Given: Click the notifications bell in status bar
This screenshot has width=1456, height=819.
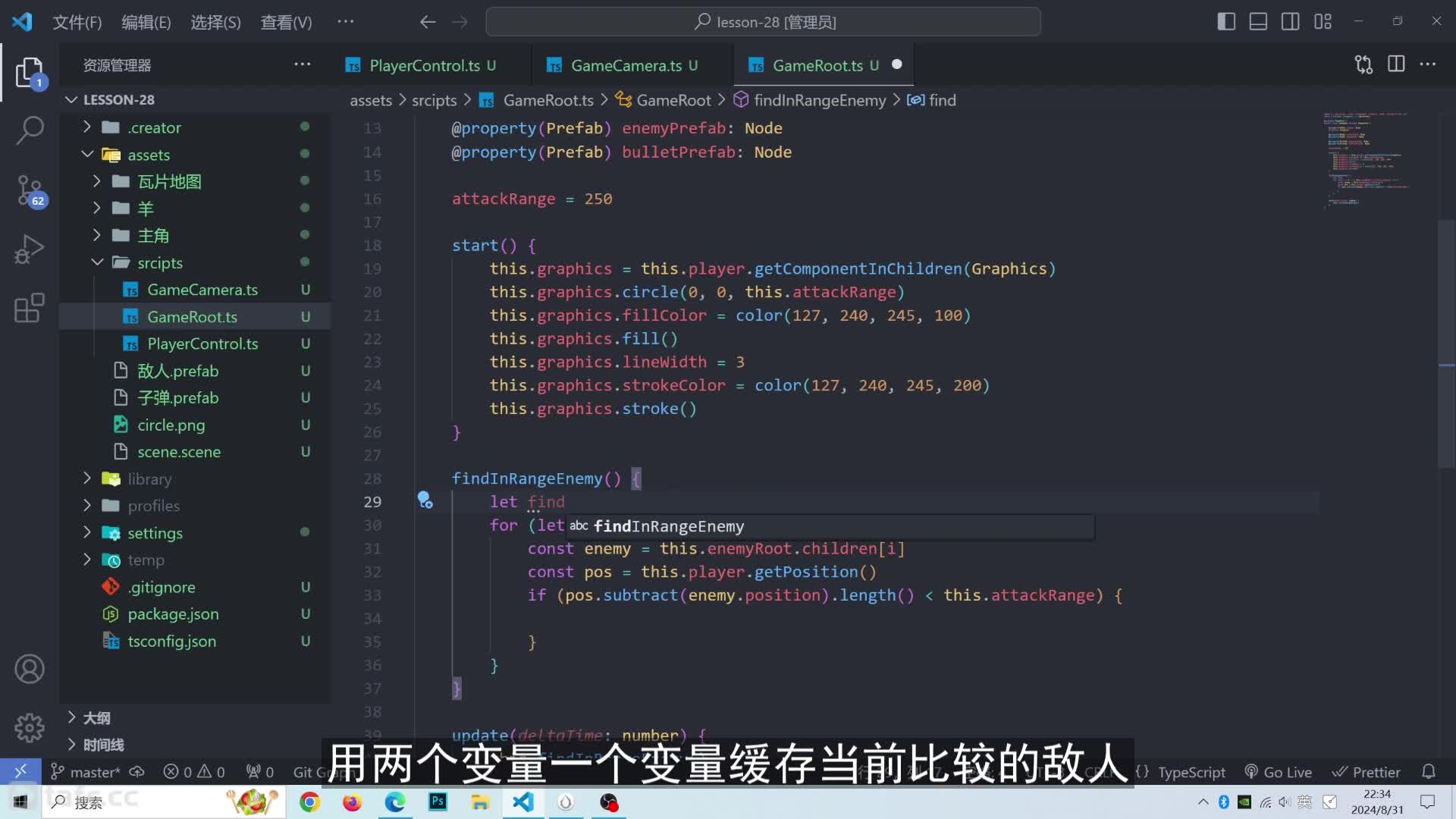Looking at the screenshot, I should [1429, 771].
